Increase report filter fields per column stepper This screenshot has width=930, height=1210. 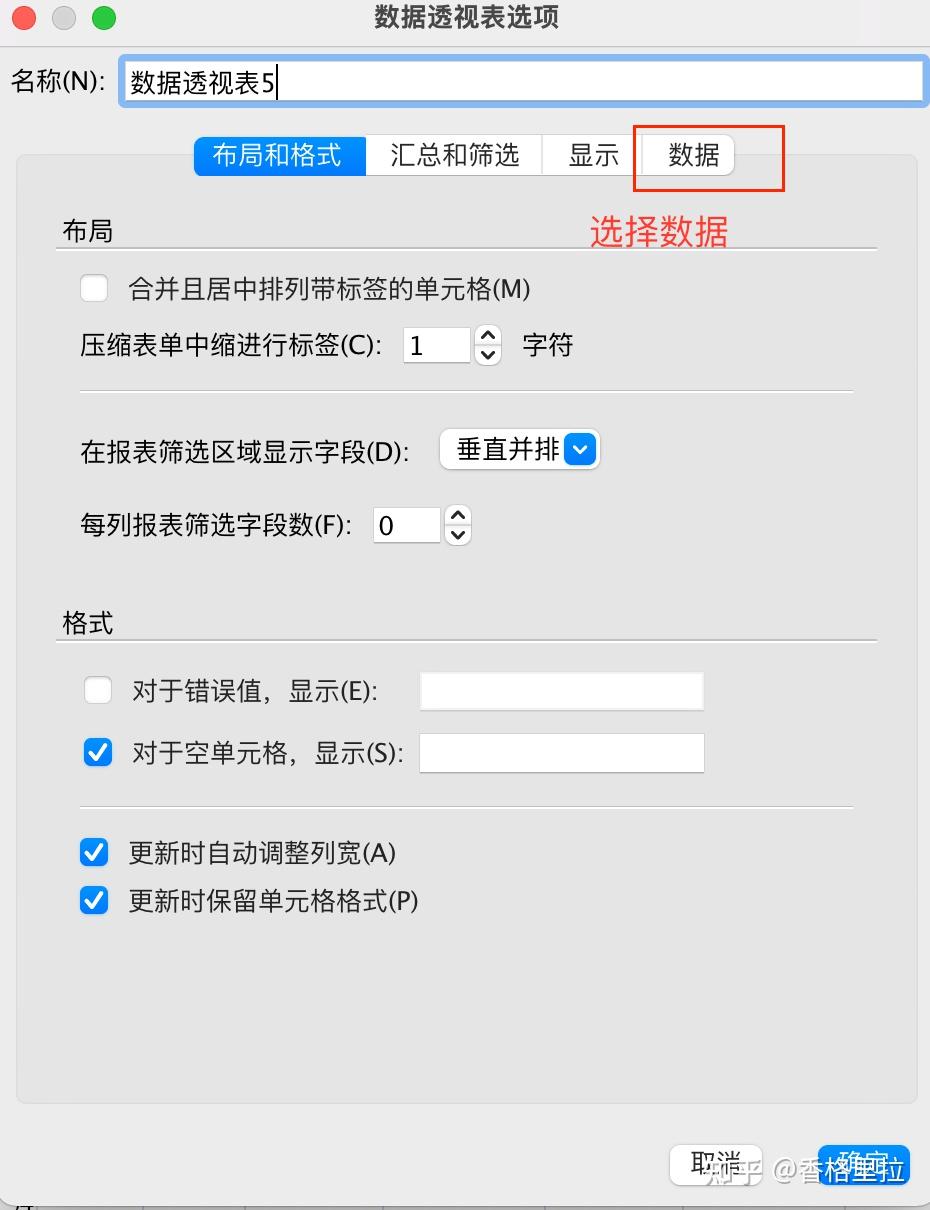[x=457, y=516]
